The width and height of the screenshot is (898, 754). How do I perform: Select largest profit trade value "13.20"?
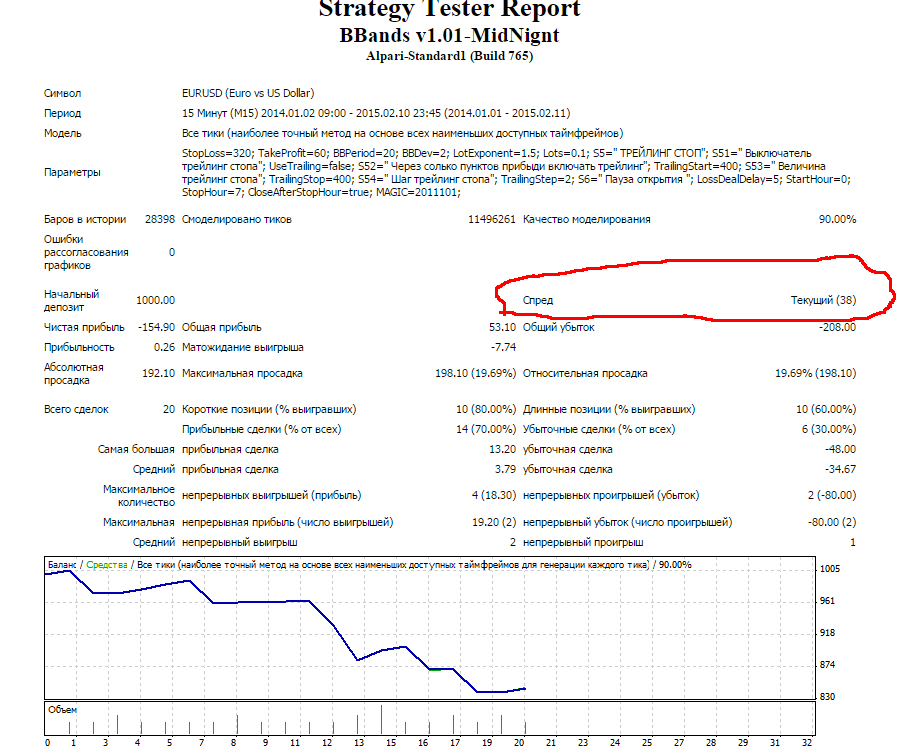(x=502, y=449)
